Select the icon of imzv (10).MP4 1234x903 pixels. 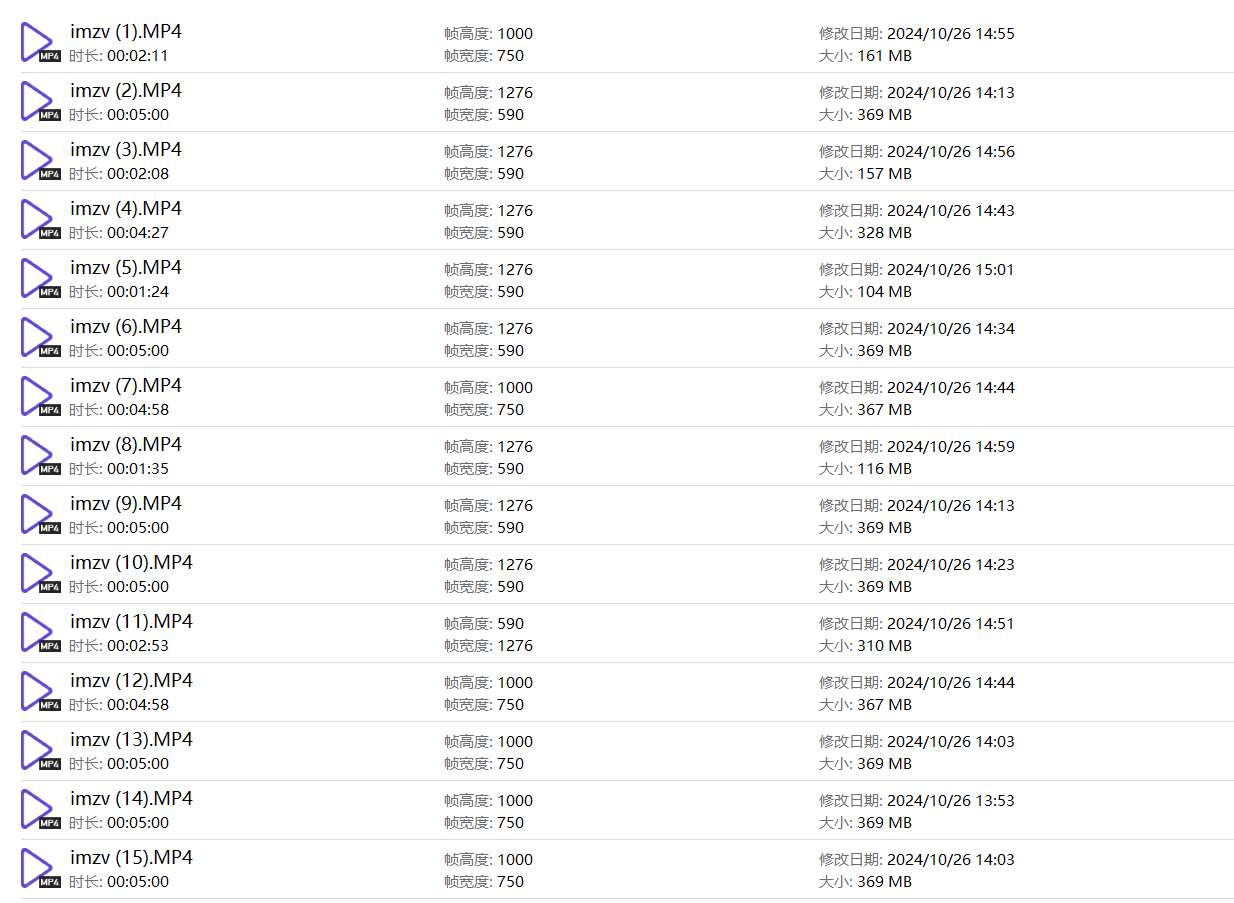tap(38, 574)
